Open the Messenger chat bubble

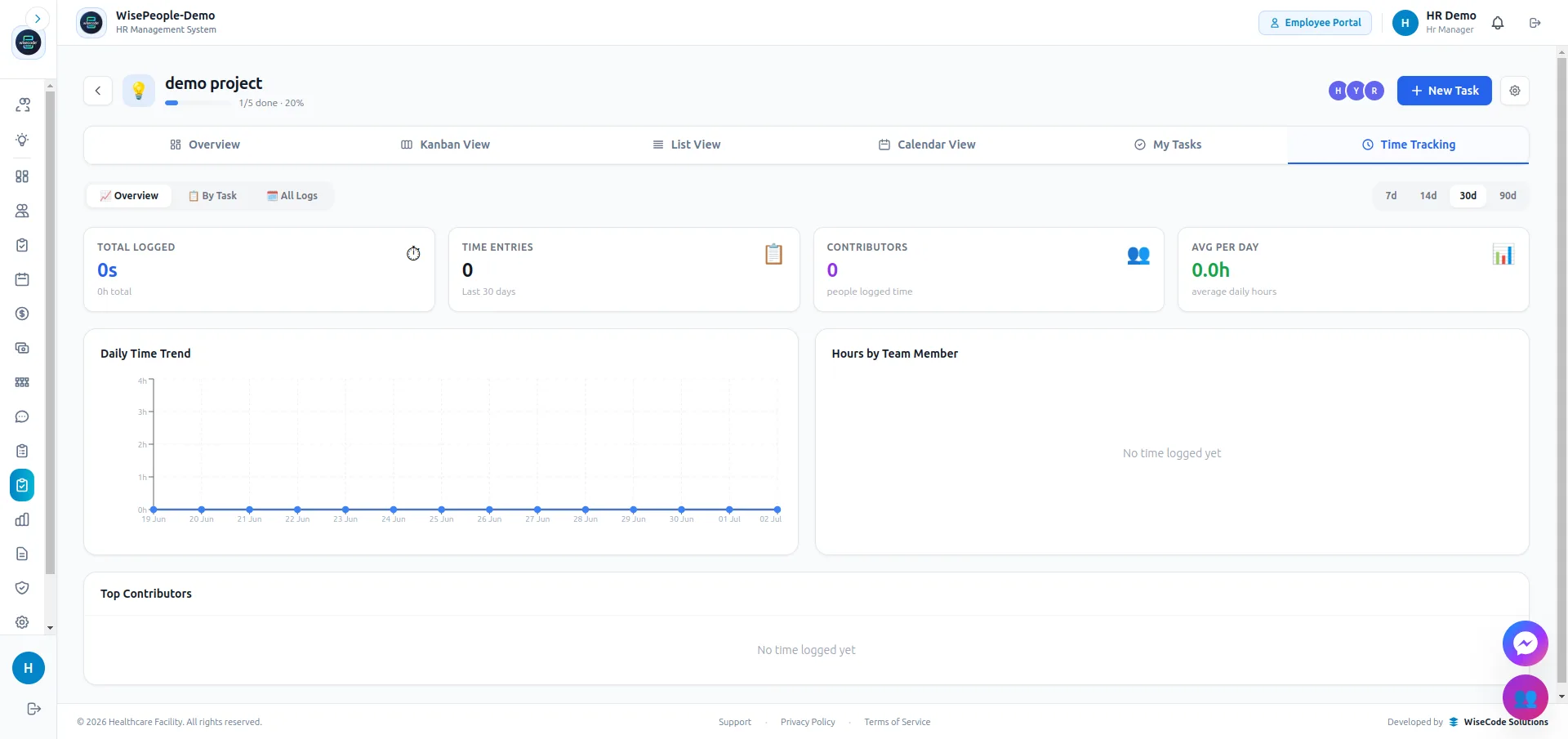pos(1526,643)
